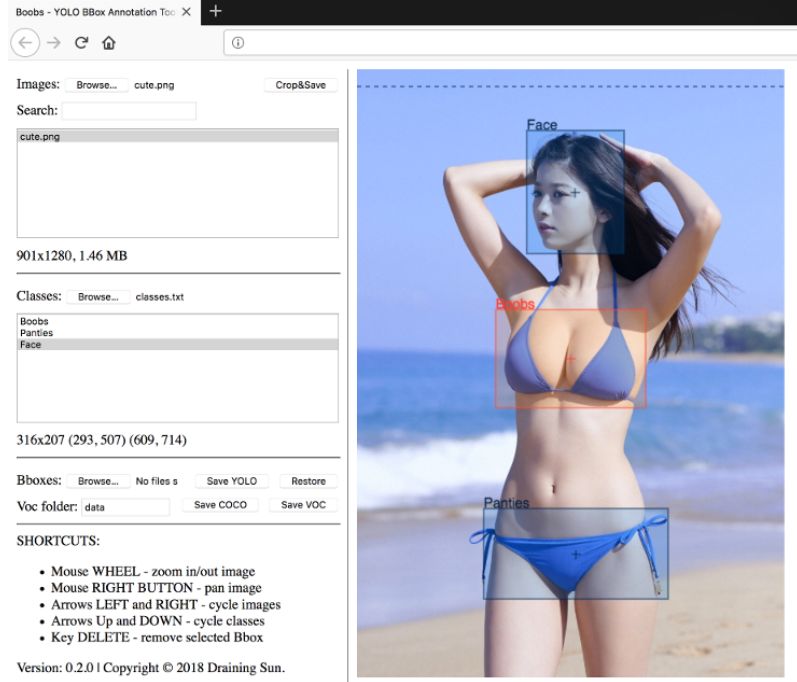Click the Restore button

click(309, 481)
